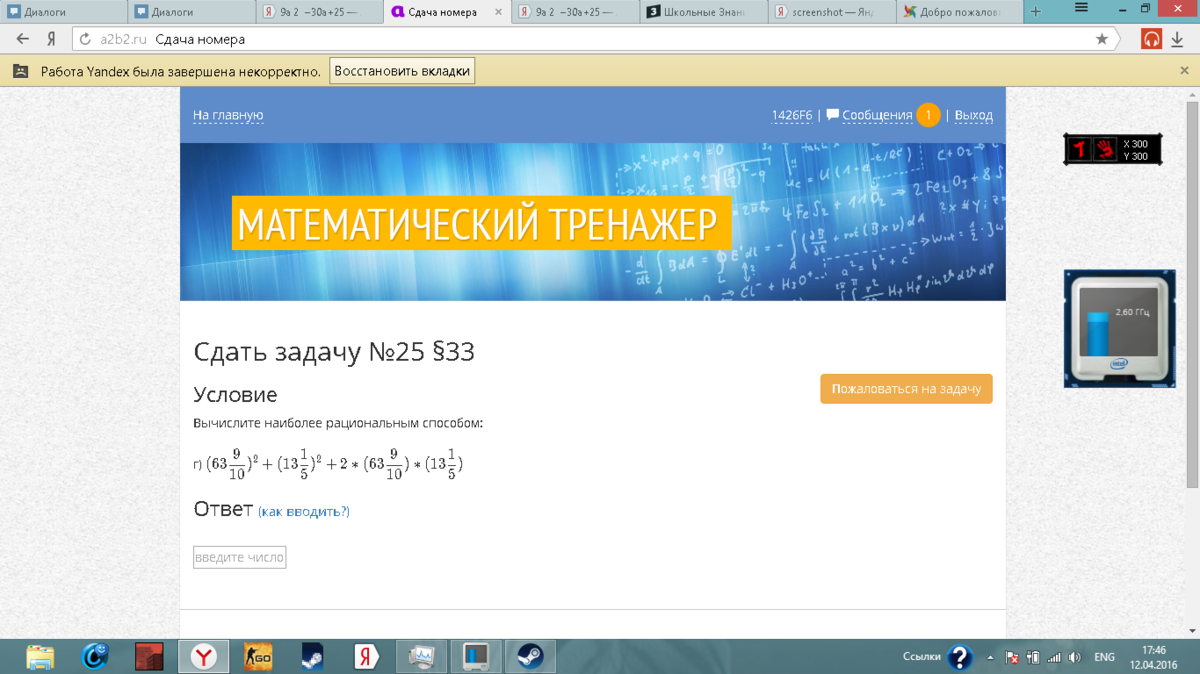The height and width of the screenshot is (674, 1200).
Task: Dismiss the yellow notification bar
Action: 1184,72
